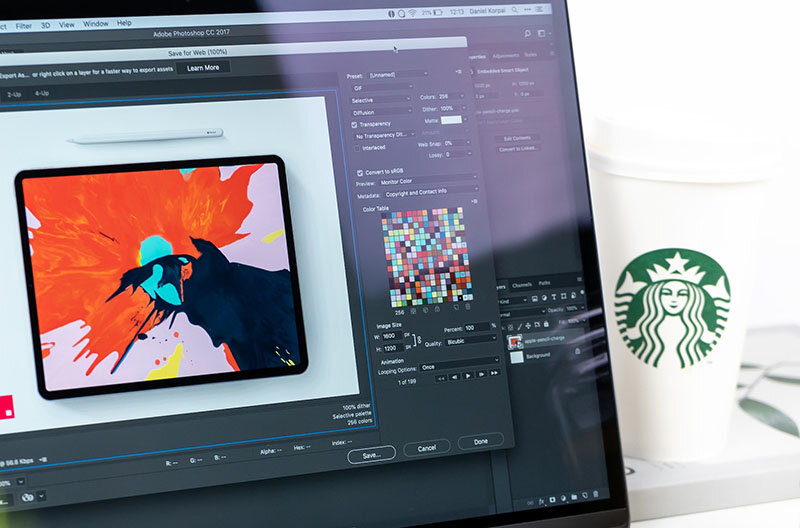Open Metadata Copyright and Contact Info dropdown
Image resolution: width=800 pixels, height=528 pixels.
point(430,192)
